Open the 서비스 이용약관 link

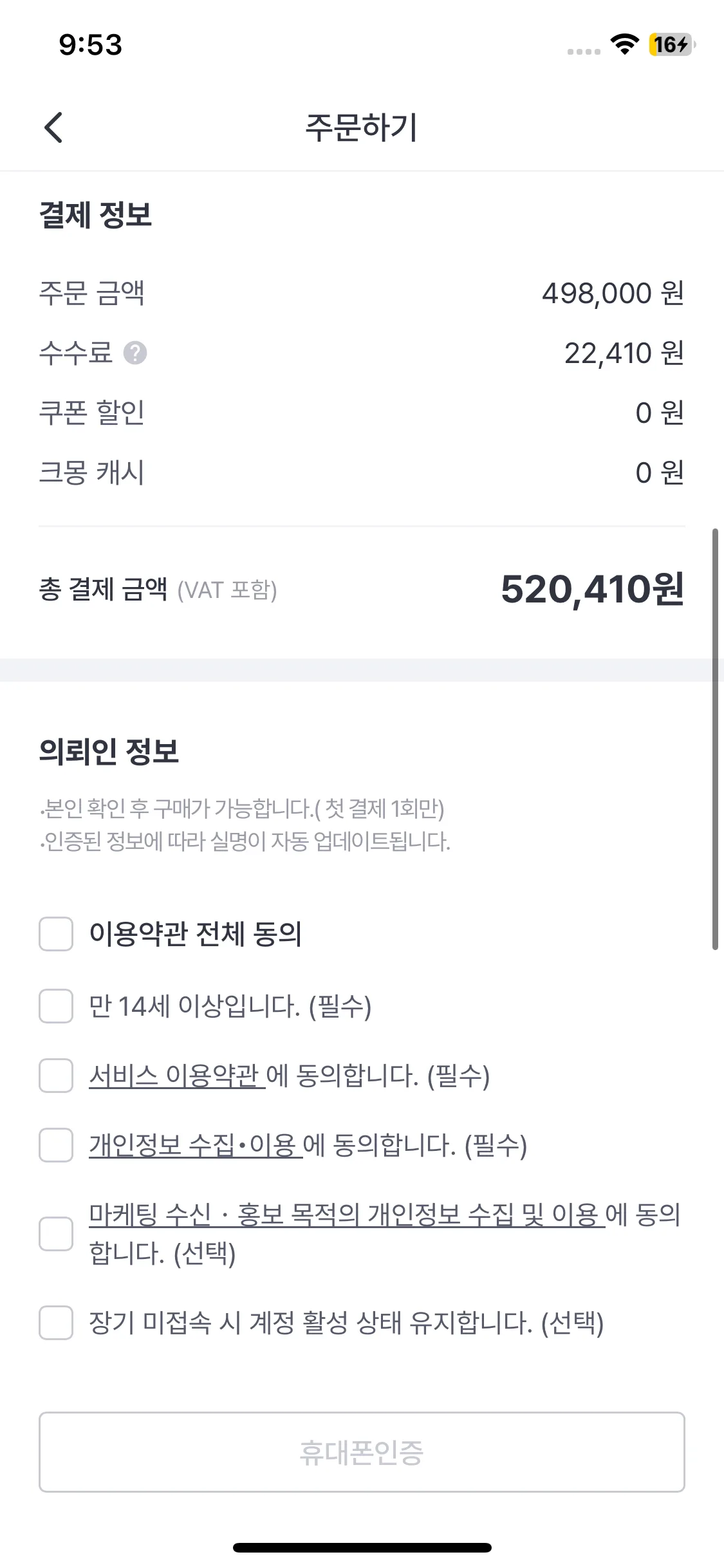[x=176, y=1076]
